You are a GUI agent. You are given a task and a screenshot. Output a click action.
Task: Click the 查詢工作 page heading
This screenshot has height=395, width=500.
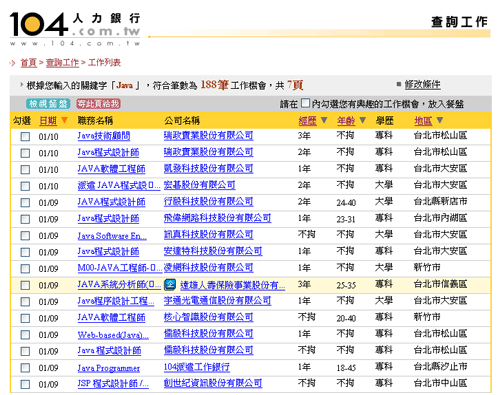pyautogui.click(x=459, y=22)
